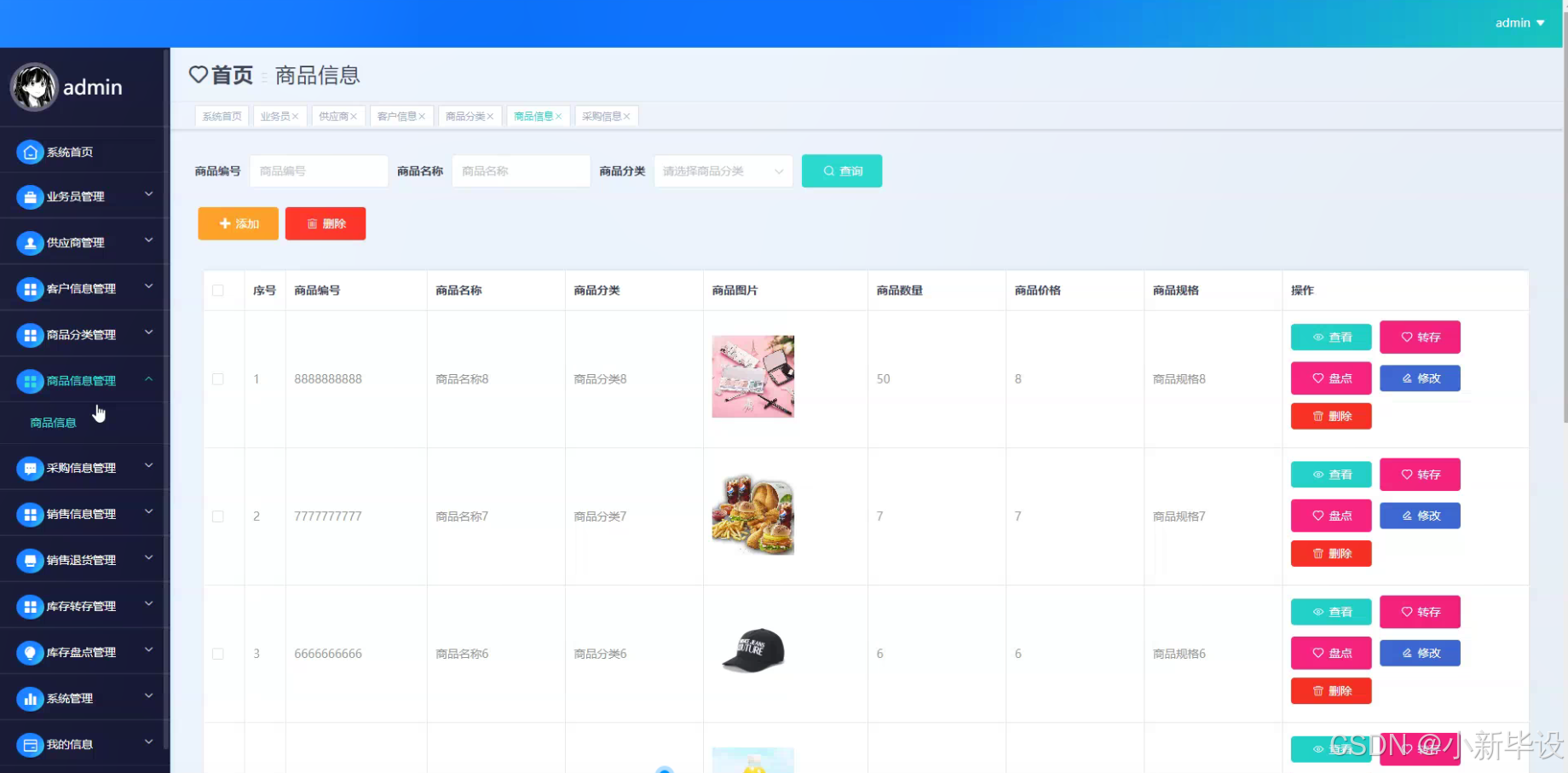
Task: Click the 客户信息管理 grid icon
Action: [30, 289]
